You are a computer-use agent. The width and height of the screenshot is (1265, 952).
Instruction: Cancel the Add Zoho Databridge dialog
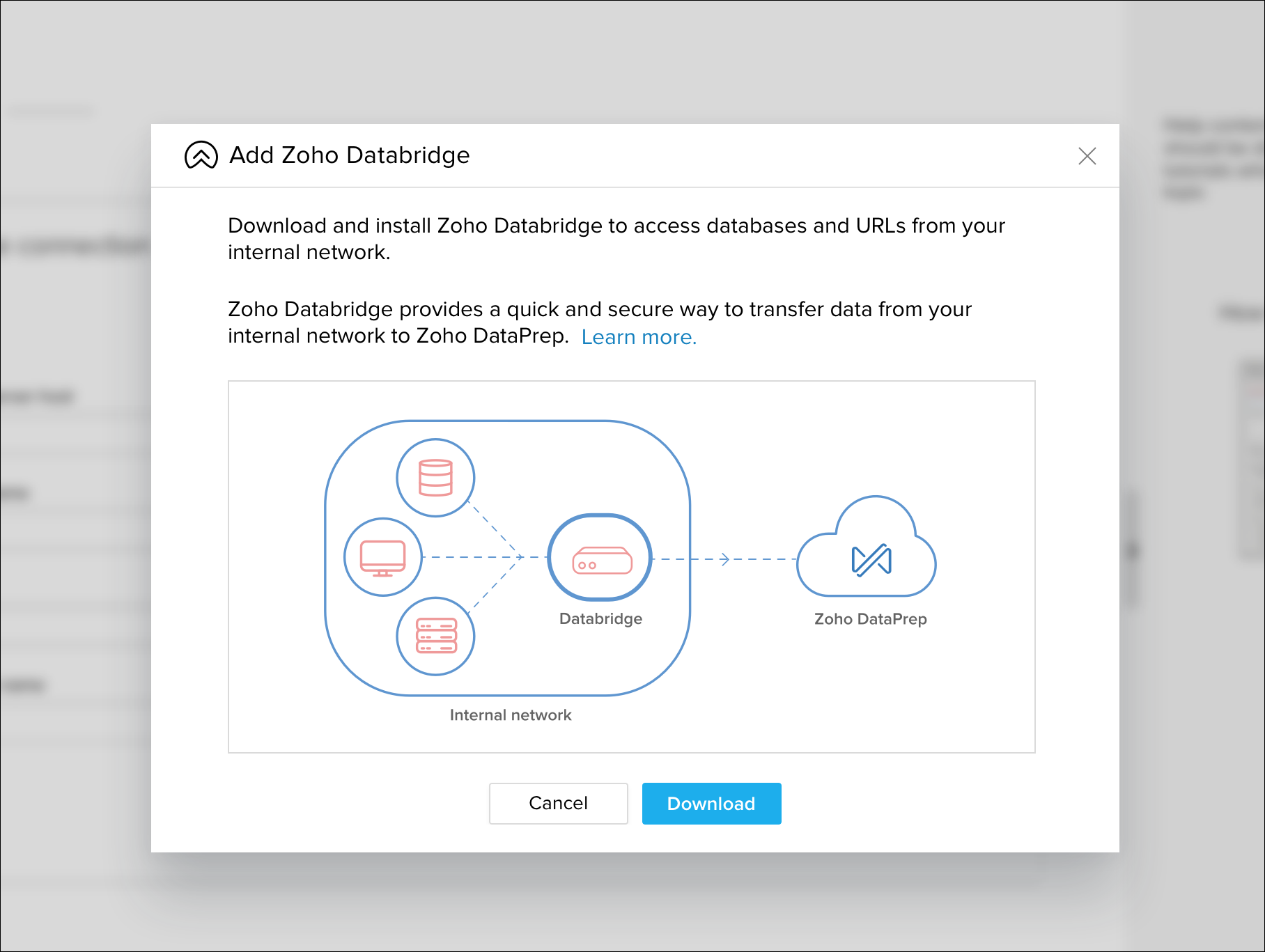click(x=558, y=803)
